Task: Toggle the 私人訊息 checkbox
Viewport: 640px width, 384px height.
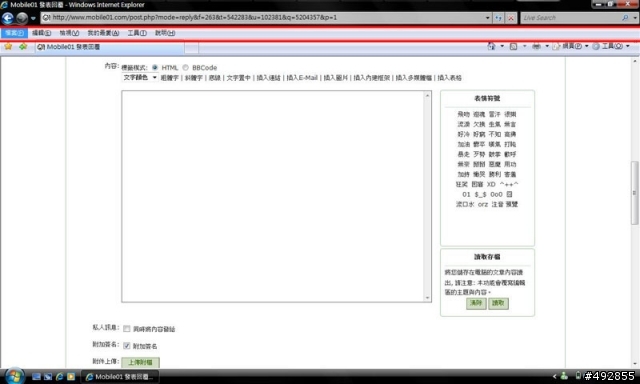Action: 127,329
